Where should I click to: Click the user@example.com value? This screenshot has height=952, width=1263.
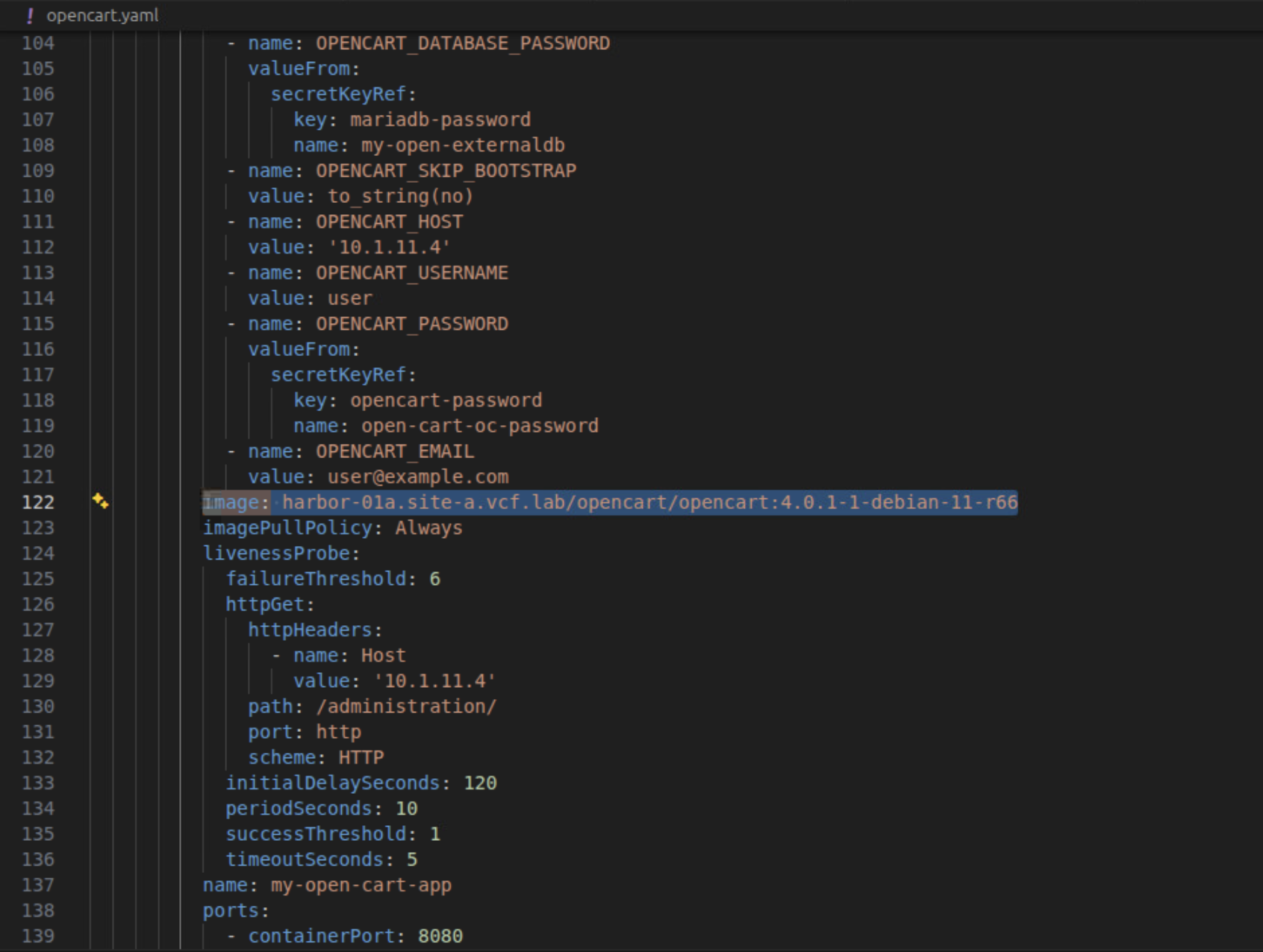coord(418,477)
